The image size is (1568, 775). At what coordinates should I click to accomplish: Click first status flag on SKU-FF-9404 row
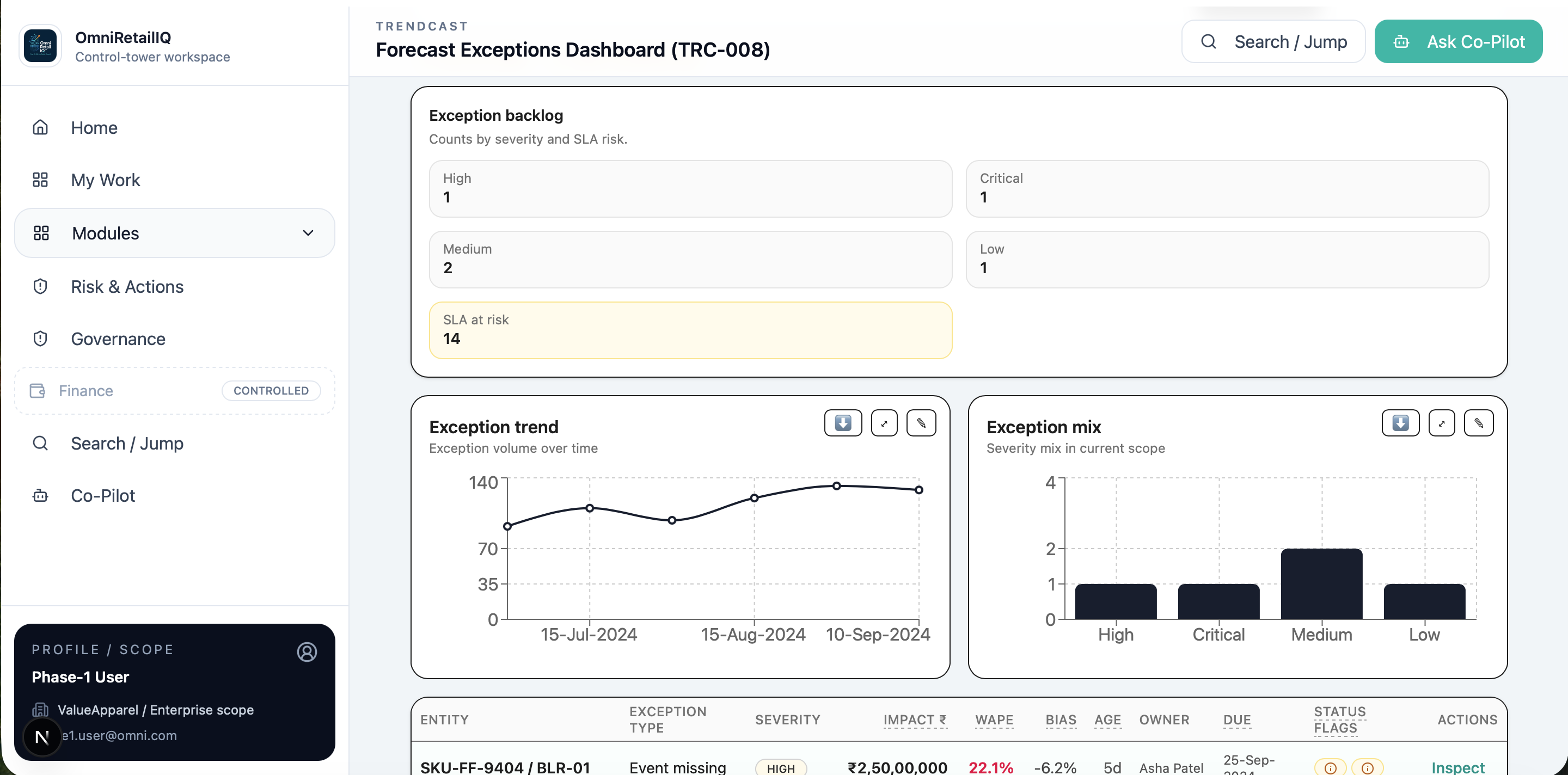click(x=1330, y=768)
